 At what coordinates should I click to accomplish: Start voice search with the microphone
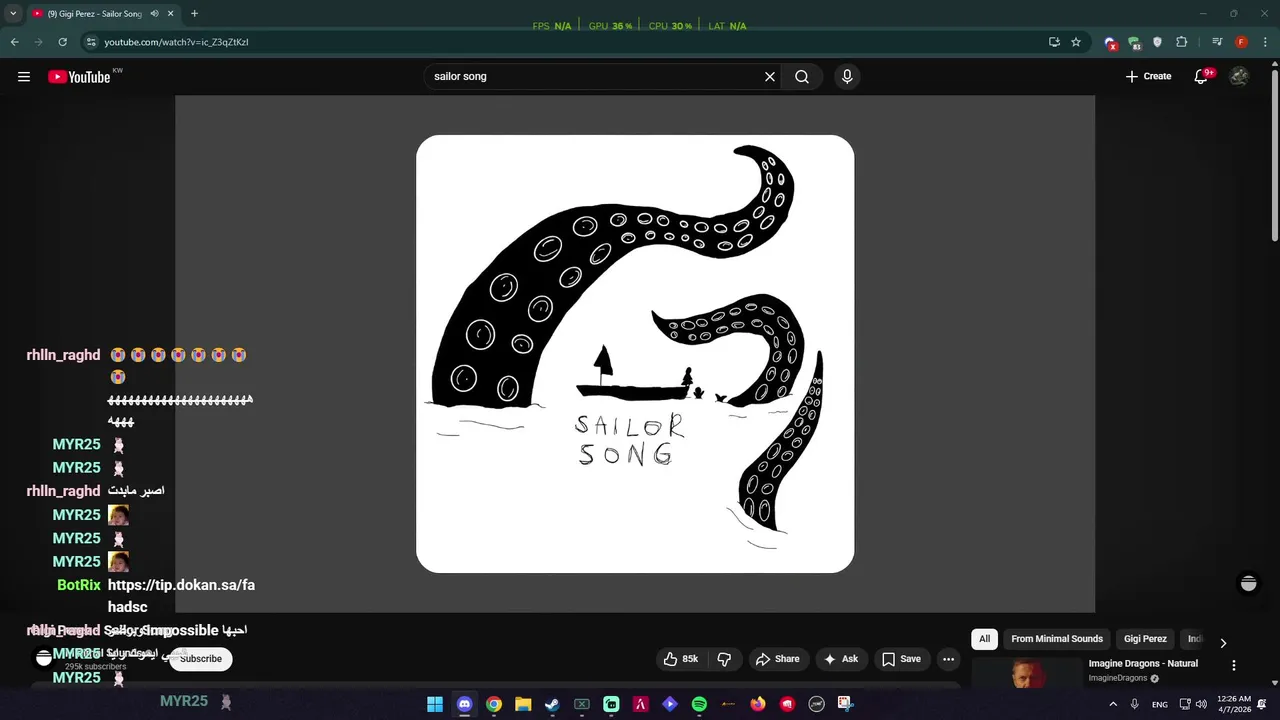pyautogui.click(x=847, y=77)
